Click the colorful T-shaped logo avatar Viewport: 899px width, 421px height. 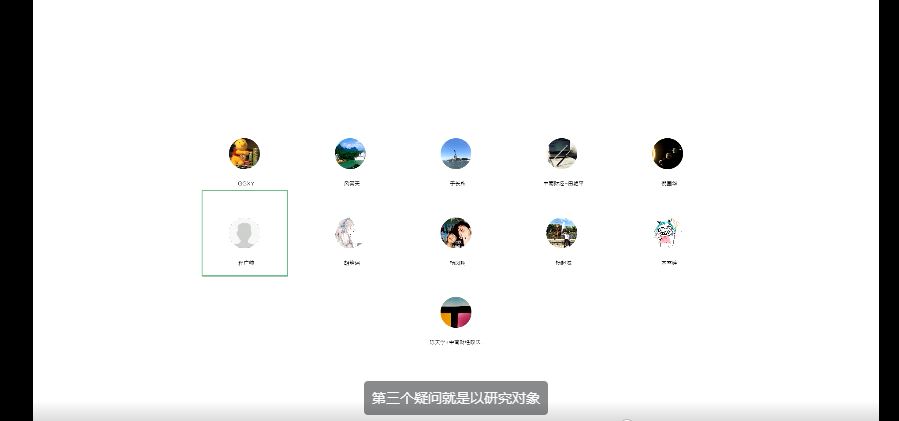coord(456,312)
